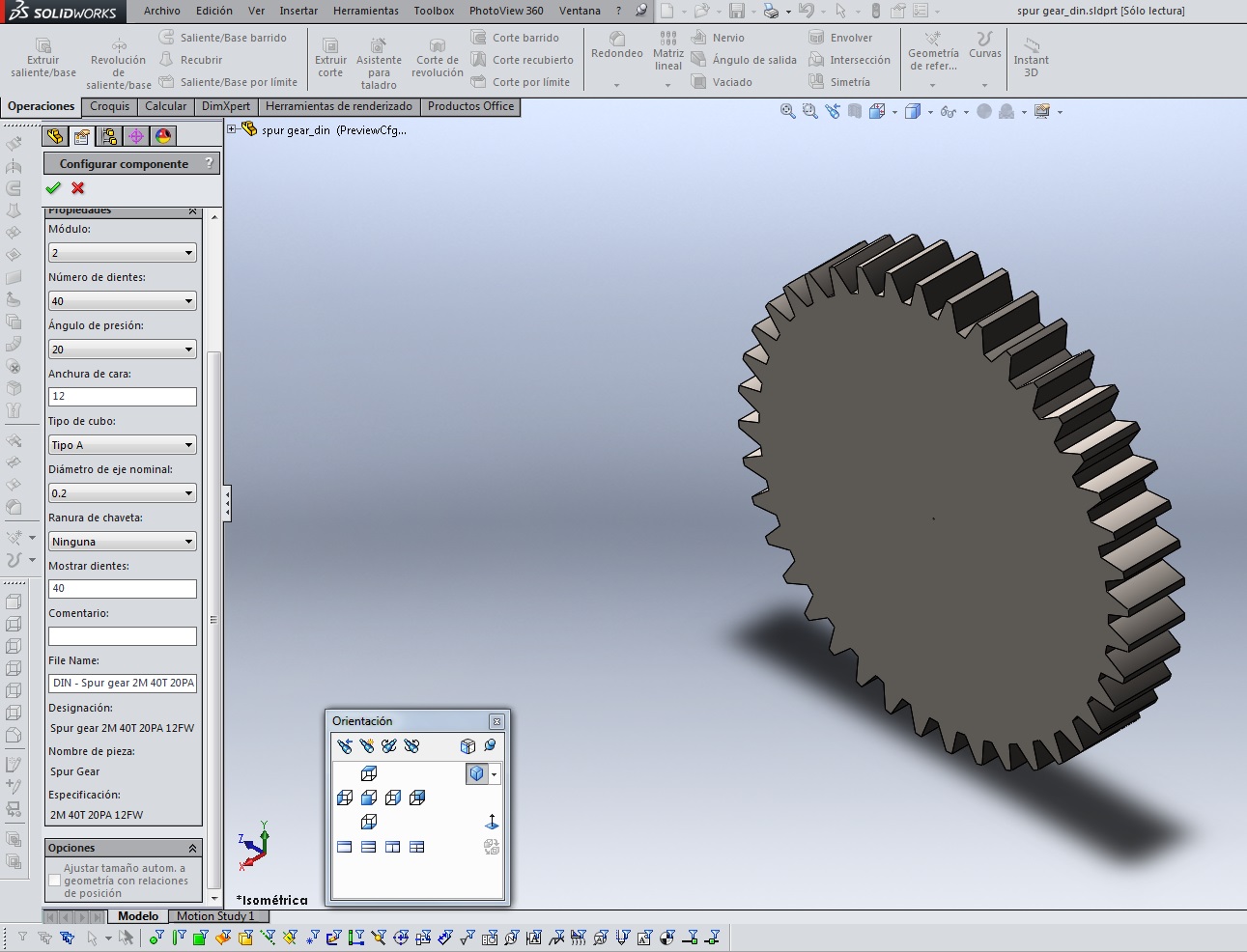The width and height of the screenshot is (1247, 952).
Task: Open Herramientas menu
Action: click(366, 11)
